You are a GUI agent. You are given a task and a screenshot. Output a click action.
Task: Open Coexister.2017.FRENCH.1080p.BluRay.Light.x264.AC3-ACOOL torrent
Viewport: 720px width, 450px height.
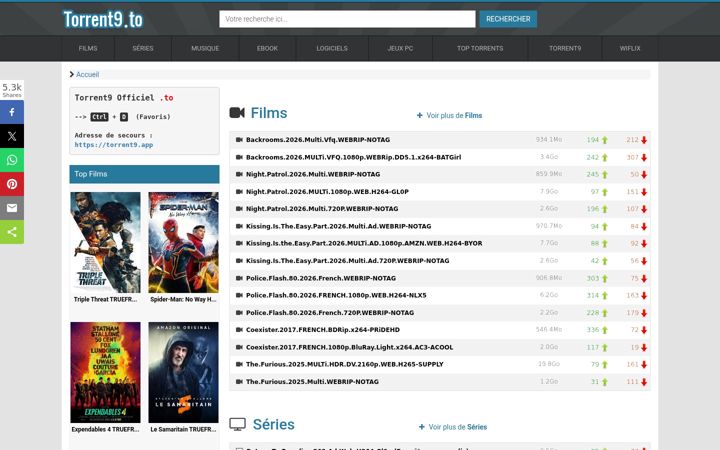click(x=349, y=347)
